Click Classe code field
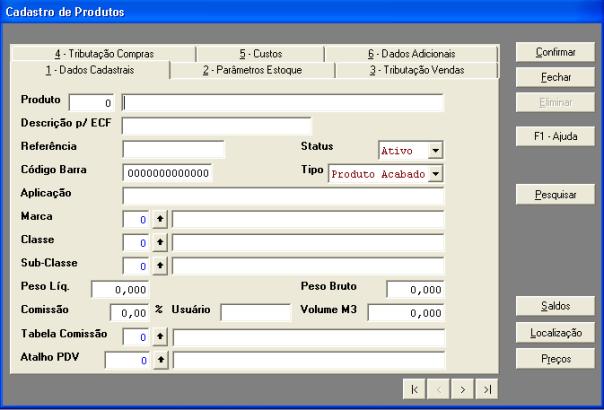This screenshot has width=604, height=410. 136,243
